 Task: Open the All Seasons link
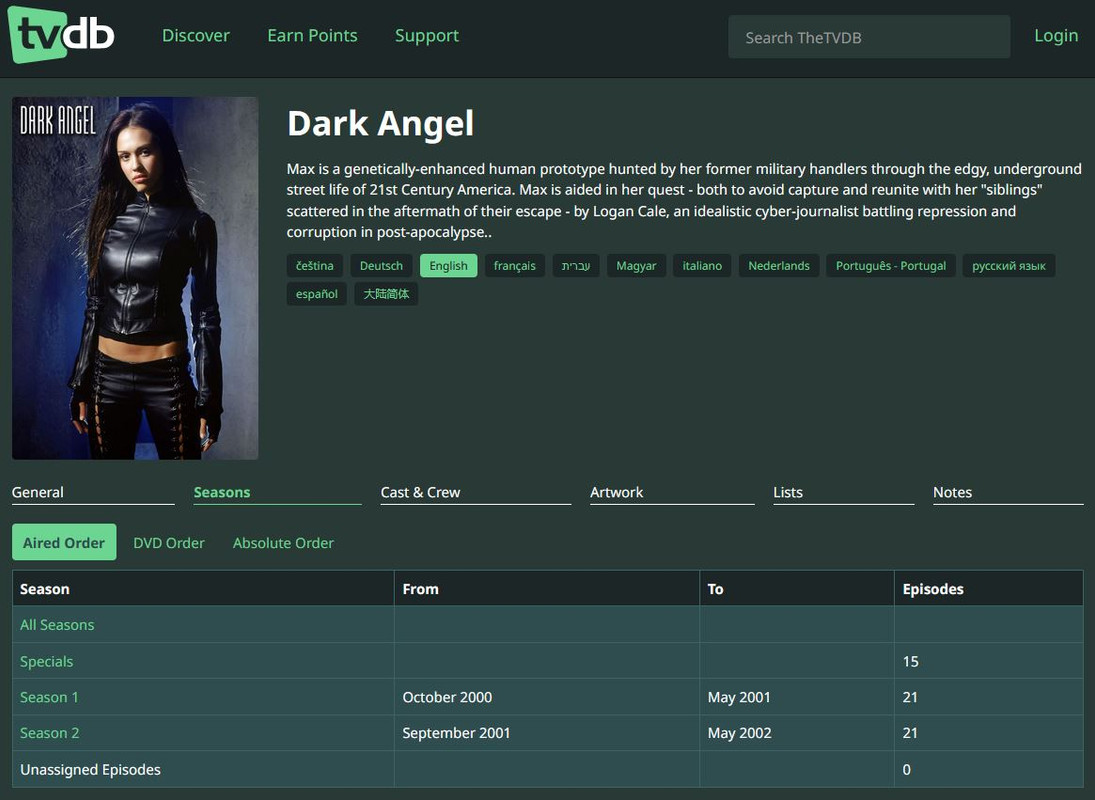coord(57,625)
